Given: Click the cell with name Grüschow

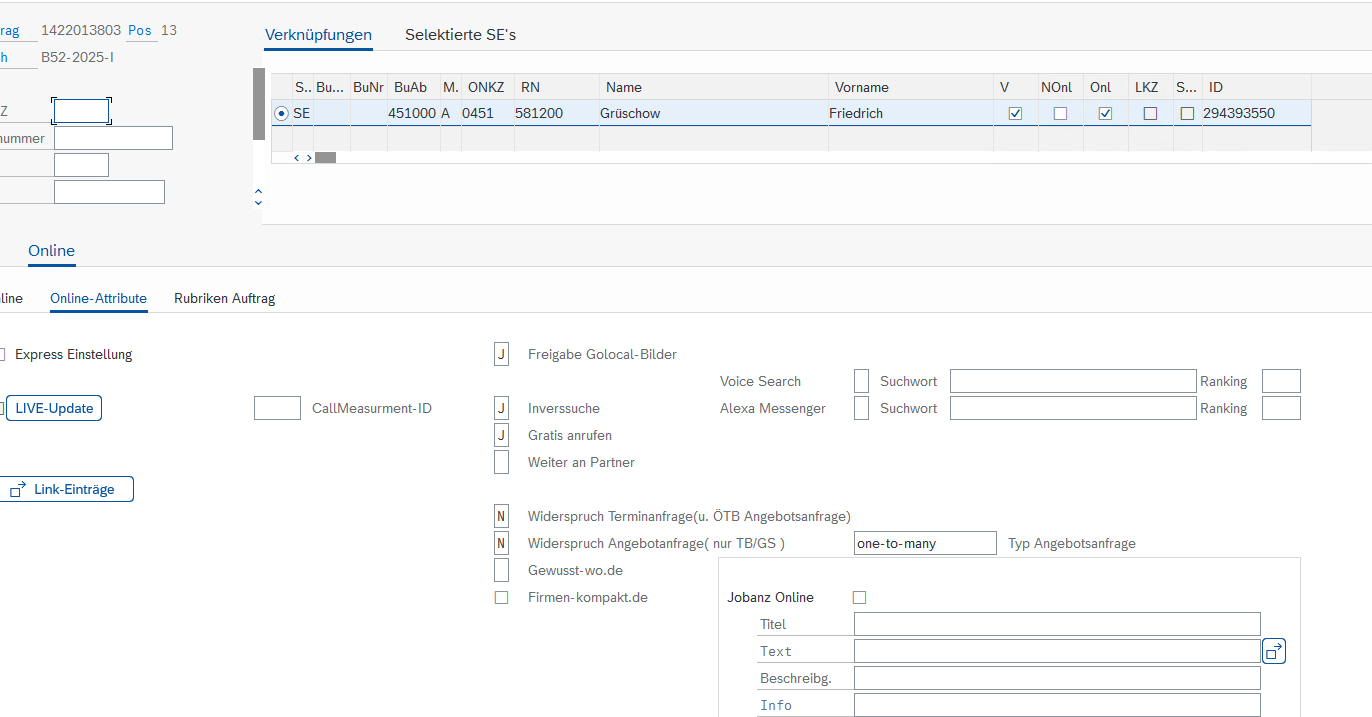Looking at the screenshot, I should tap(714, 114).
